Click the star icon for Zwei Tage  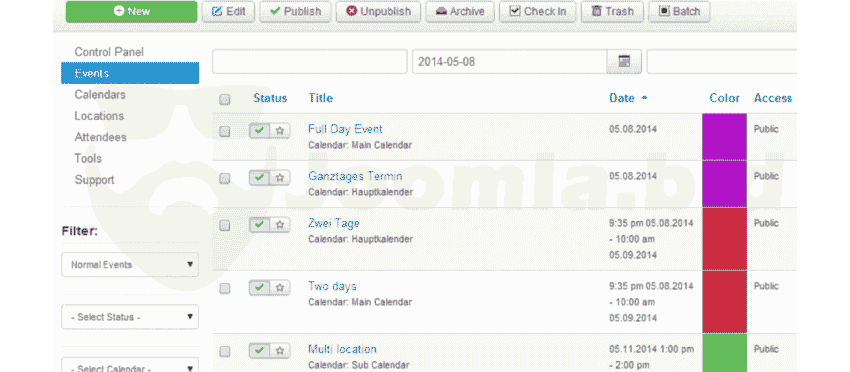click(x=280, y=225)
